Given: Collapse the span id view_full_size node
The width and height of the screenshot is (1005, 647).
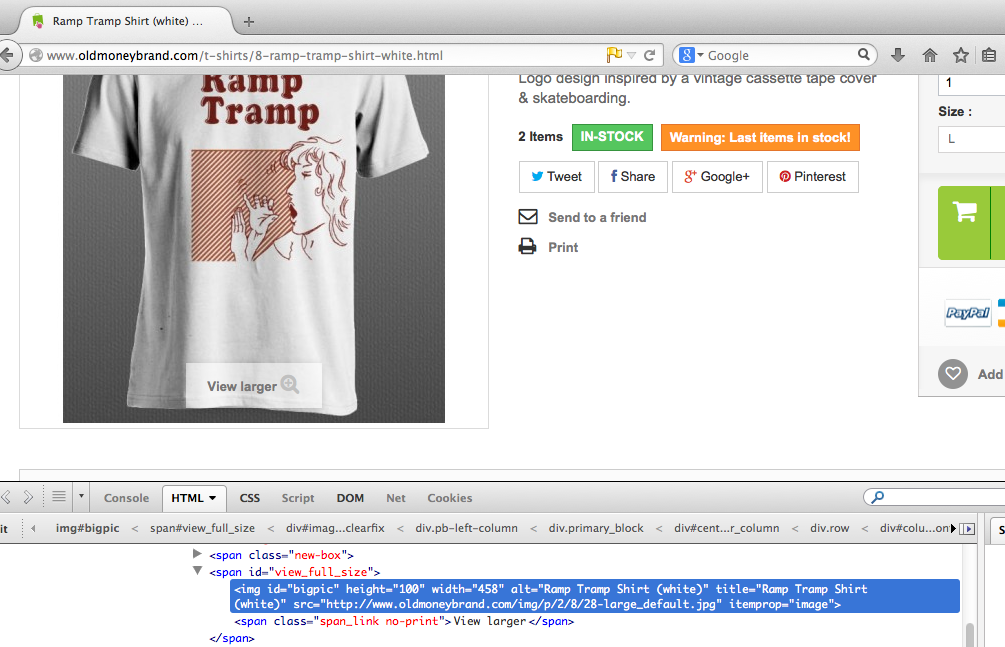Looking at the screenshot, I should click(197, 571).
